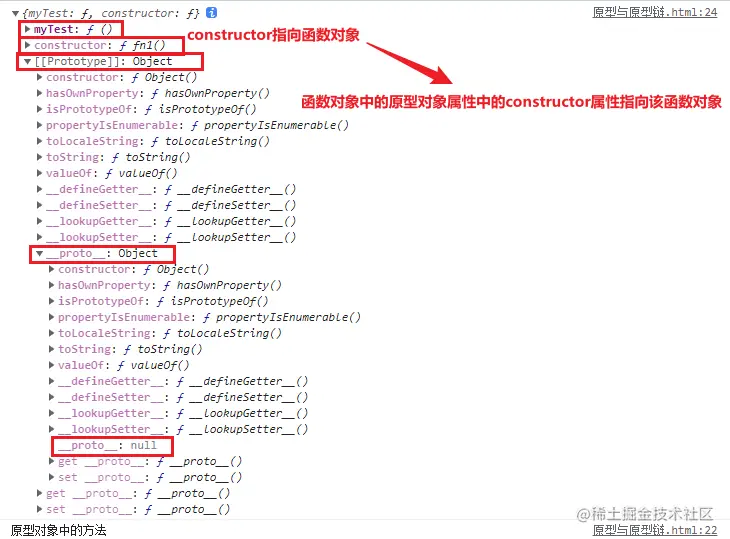
Task: Expand 'get __proto__' directly under [[Prototype]]
Action: [x=40, y=493]
